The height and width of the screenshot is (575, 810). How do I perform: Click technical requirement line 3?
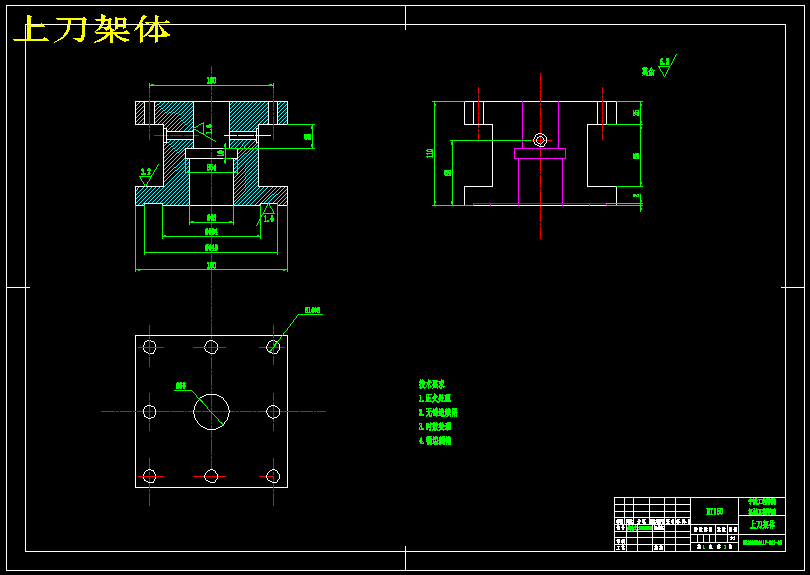tap(435, 426)
